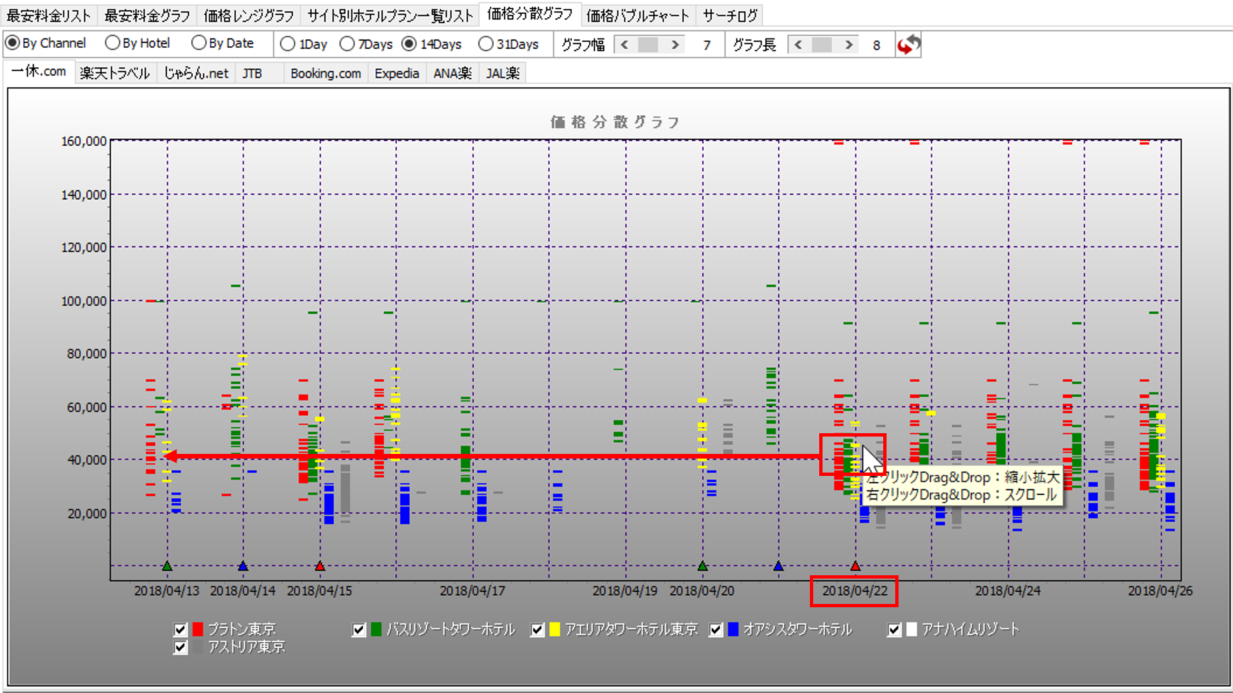
Task: Open the 最安料金リスト tab
Action: pyautogui.click(x=48, y=16)
